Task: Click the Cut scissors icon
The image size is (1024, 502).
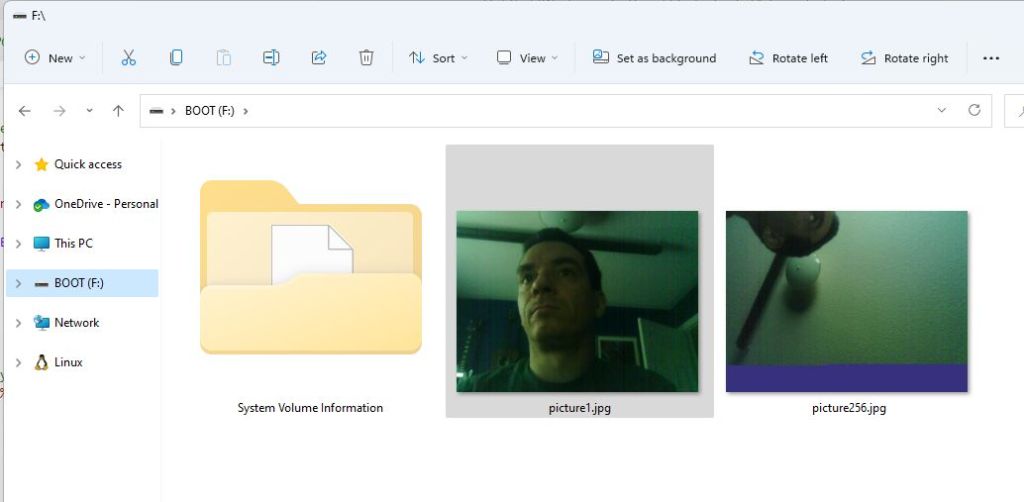Action: tap(129, 57)
